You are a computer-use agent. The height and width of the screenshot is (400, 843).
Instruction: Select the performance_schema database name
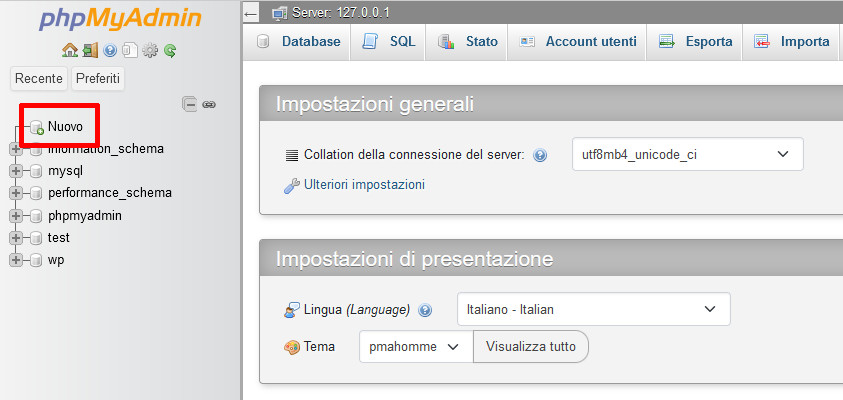110,193
